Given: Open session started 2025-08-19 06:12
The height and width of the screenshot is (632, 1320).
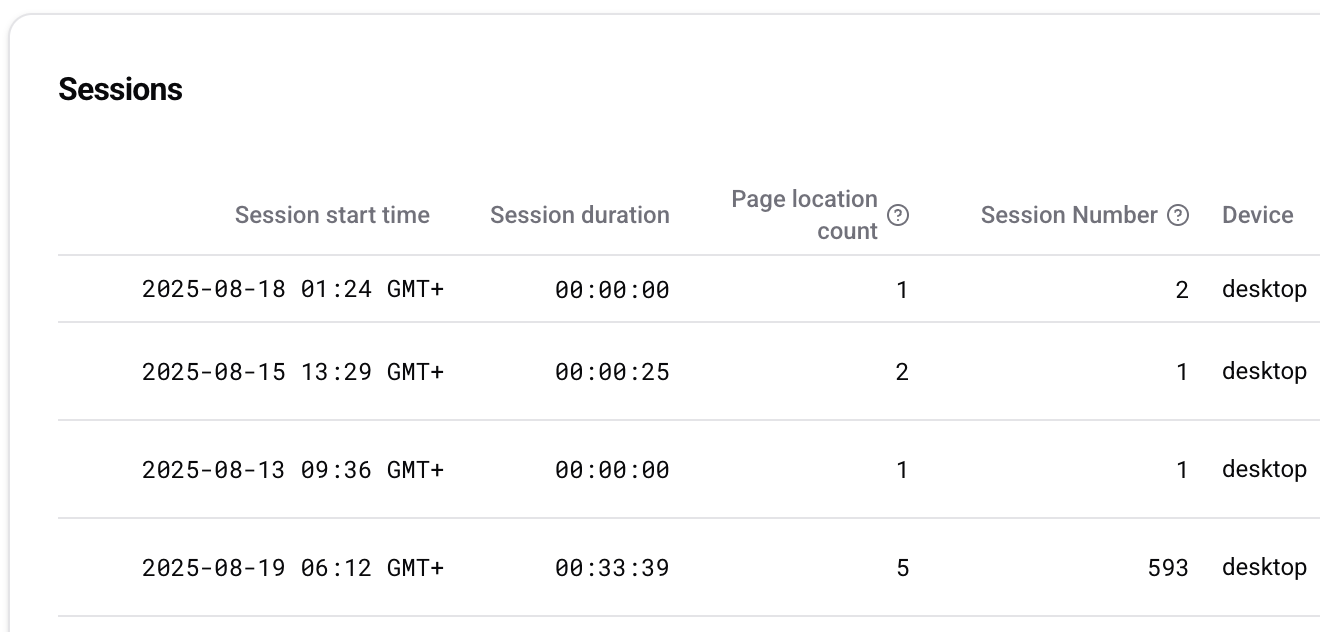Looking at the screenshot, I should pos(292,568).
